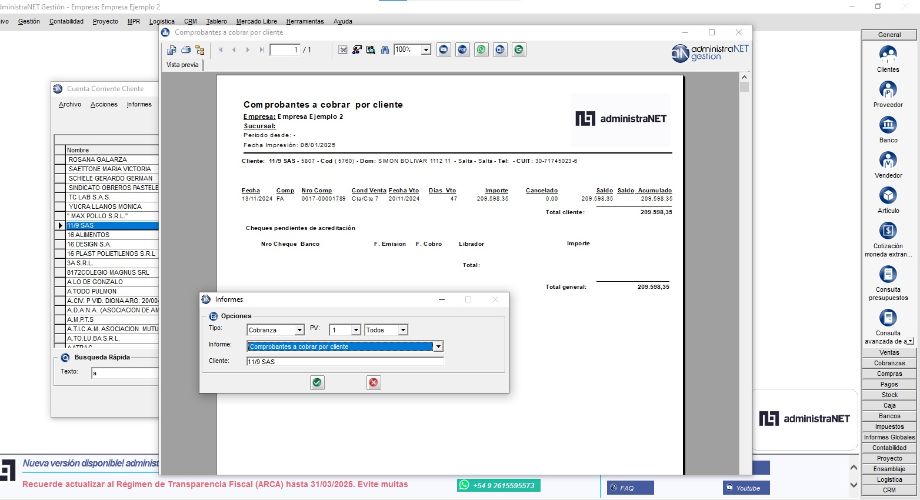
Task: Click the stop loading icon in report toolbar
Action: tap(343, 50)
